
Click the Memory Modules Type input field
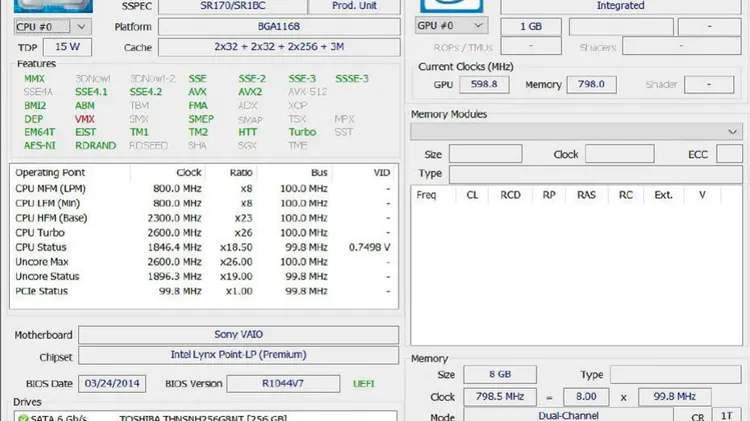point(596,175)
